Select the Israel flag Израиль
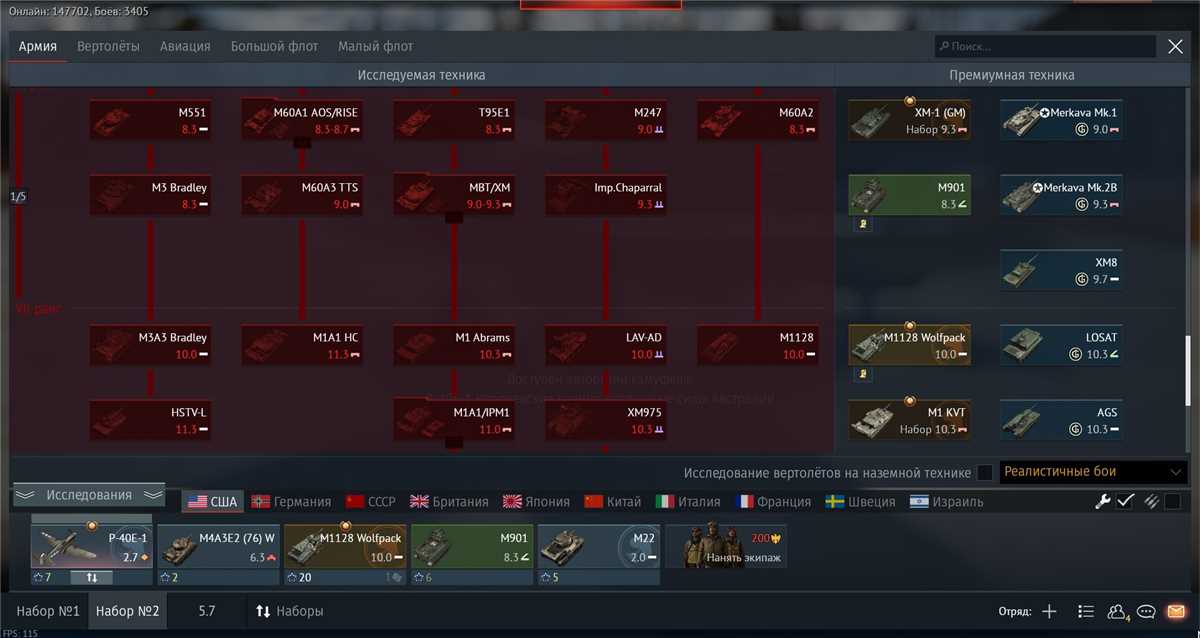Viewport: 1200px width, 638px height. (x=946, y=502)
